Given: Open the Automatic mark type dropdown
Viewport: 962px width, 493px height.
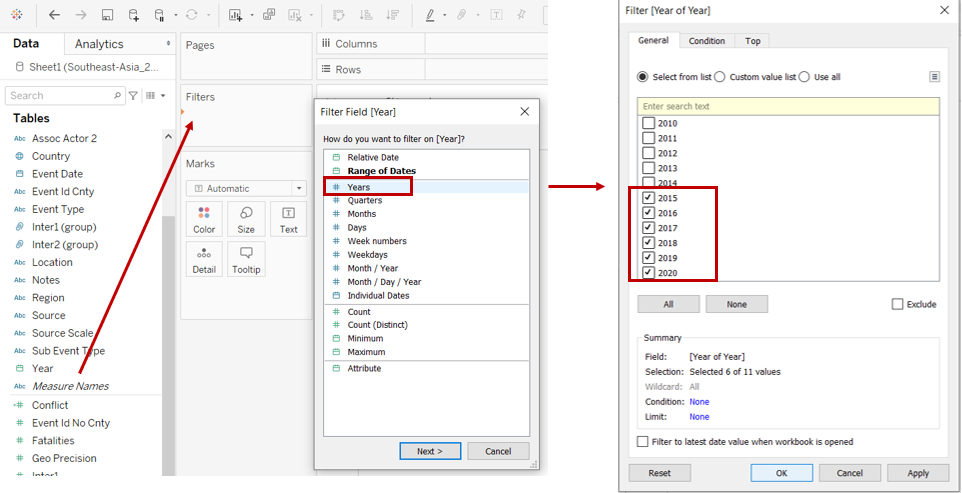Looking at the screenshot, I should tap(246, 188).
